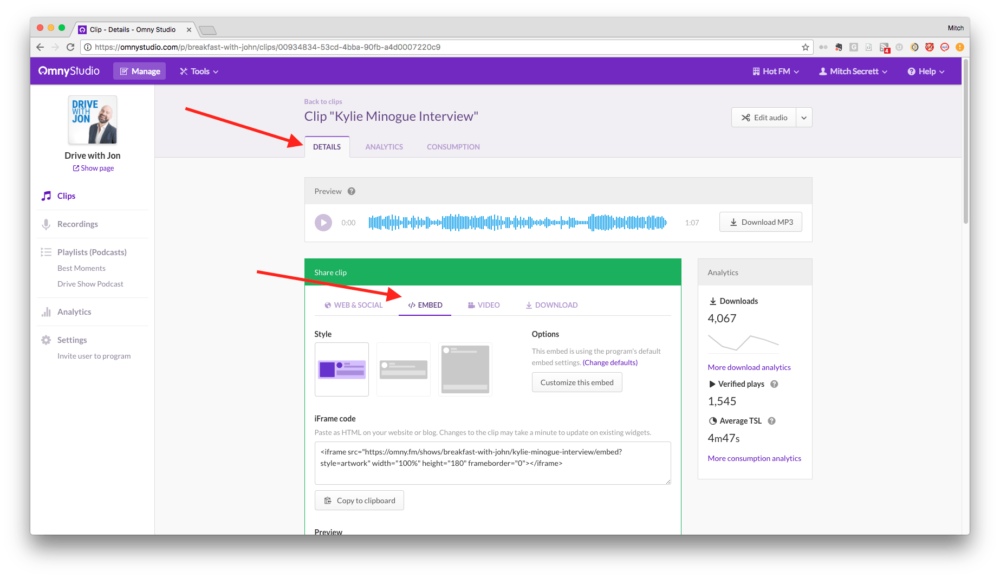Open the Mitch Secrett account dropdown
The image size is (1000, 578).
point(853,71)
